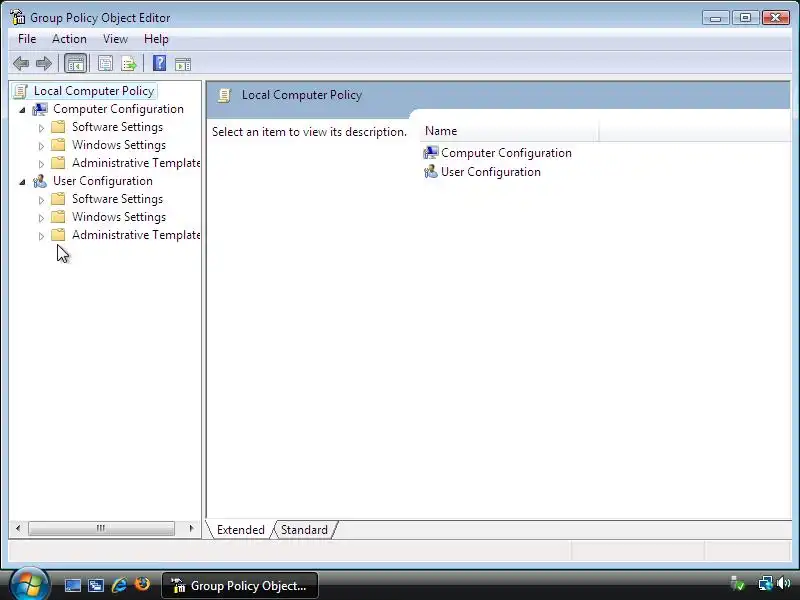800x600 pixels.
Task: Toggle the Show/Hide Console Tree icon
Action: (76, 64)
